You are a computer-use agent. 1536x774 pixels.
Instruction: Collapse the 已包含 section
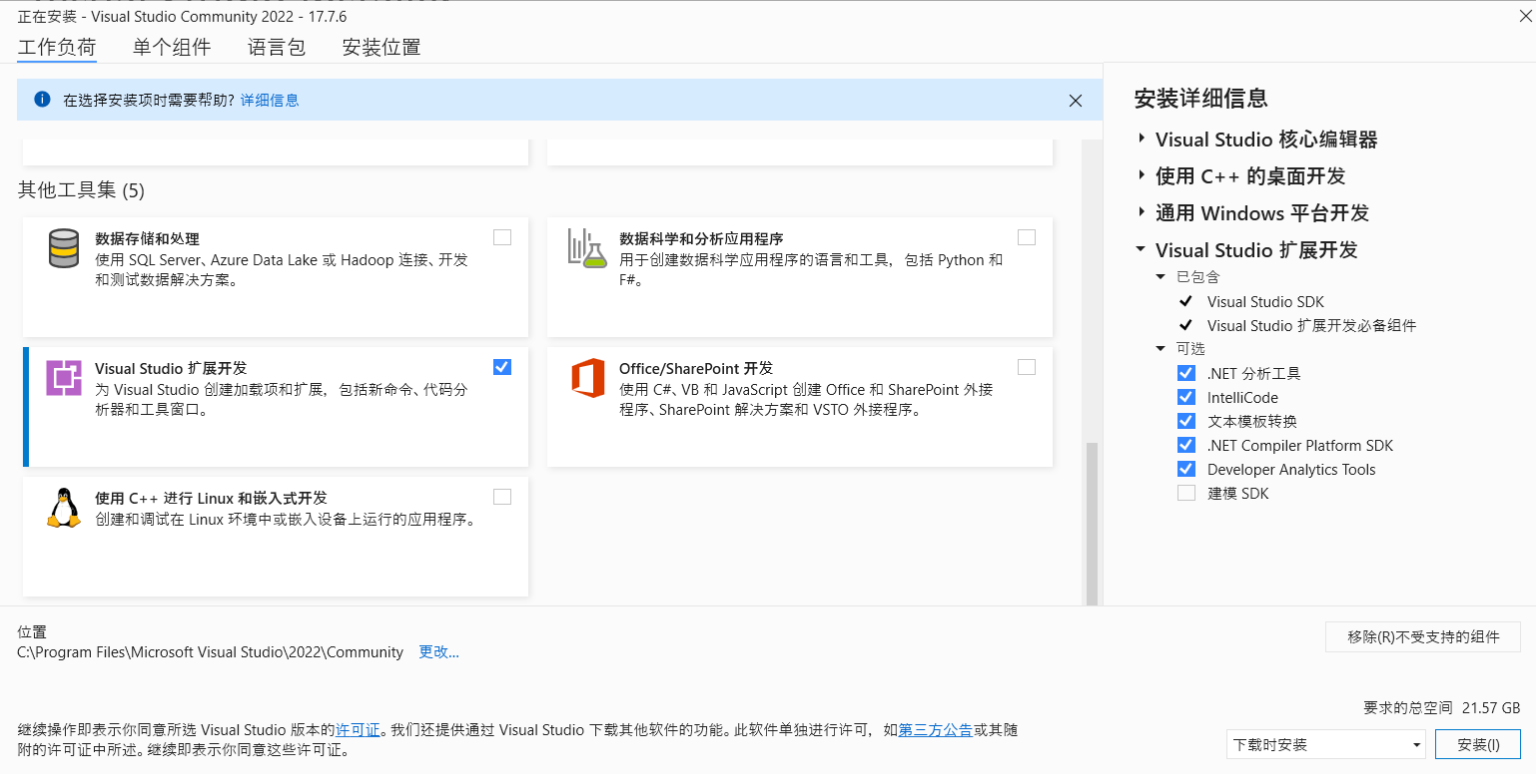click(1161, 277)
